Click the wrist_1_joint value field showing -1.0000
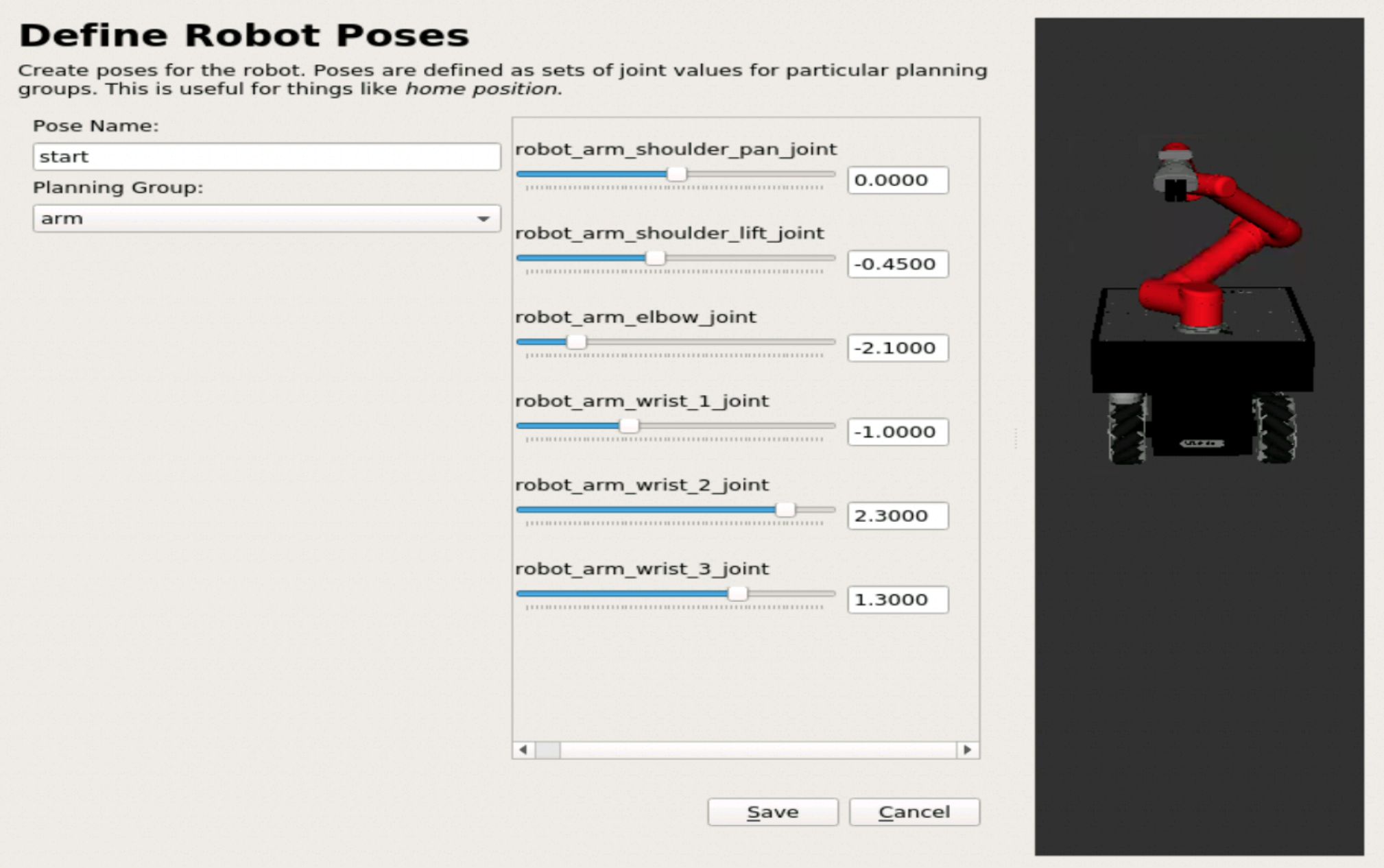The width and height of the screenshot is (1384, 868). point(898,432)
